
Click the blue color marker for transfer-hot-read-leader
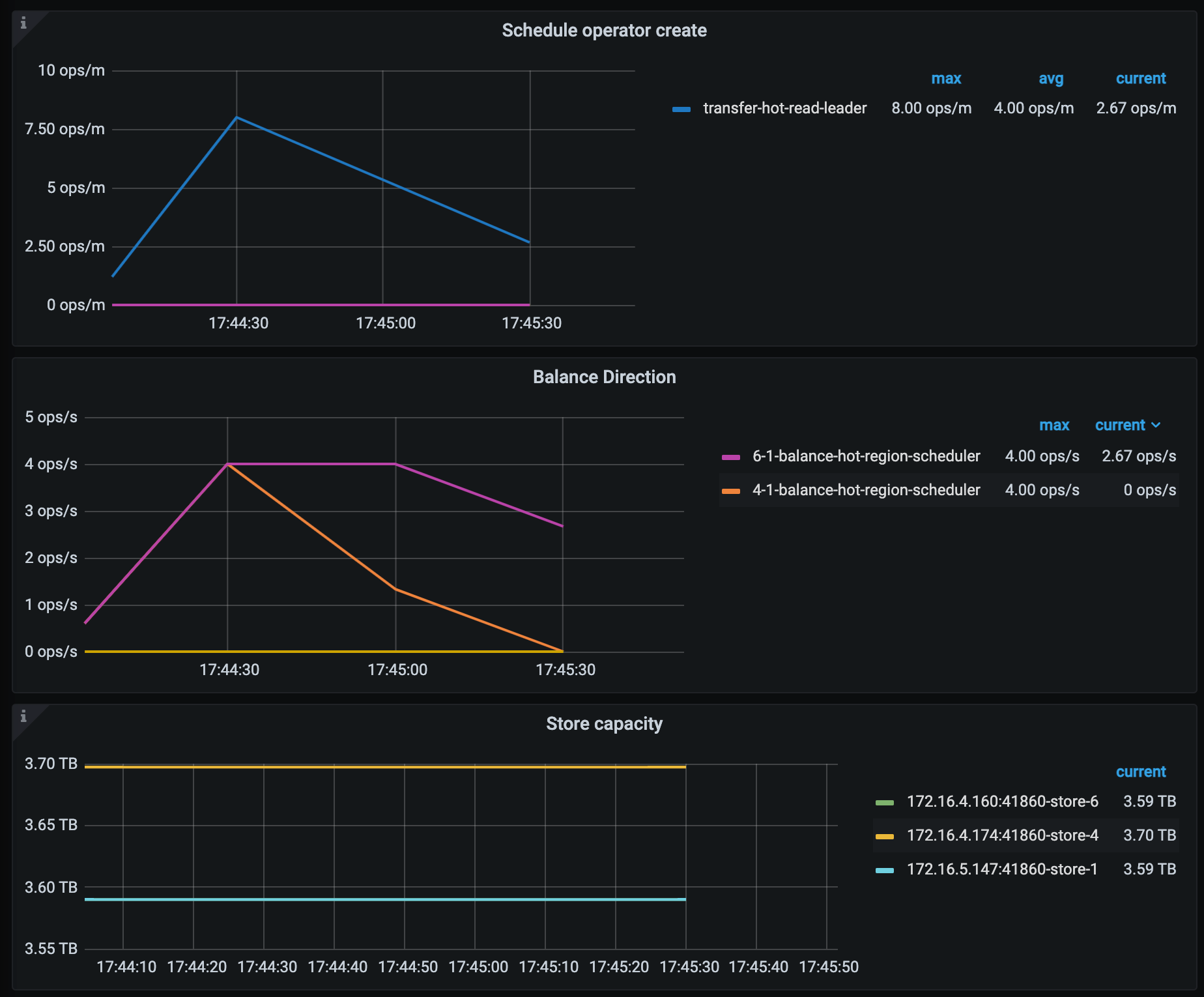(x=681, y=108)
